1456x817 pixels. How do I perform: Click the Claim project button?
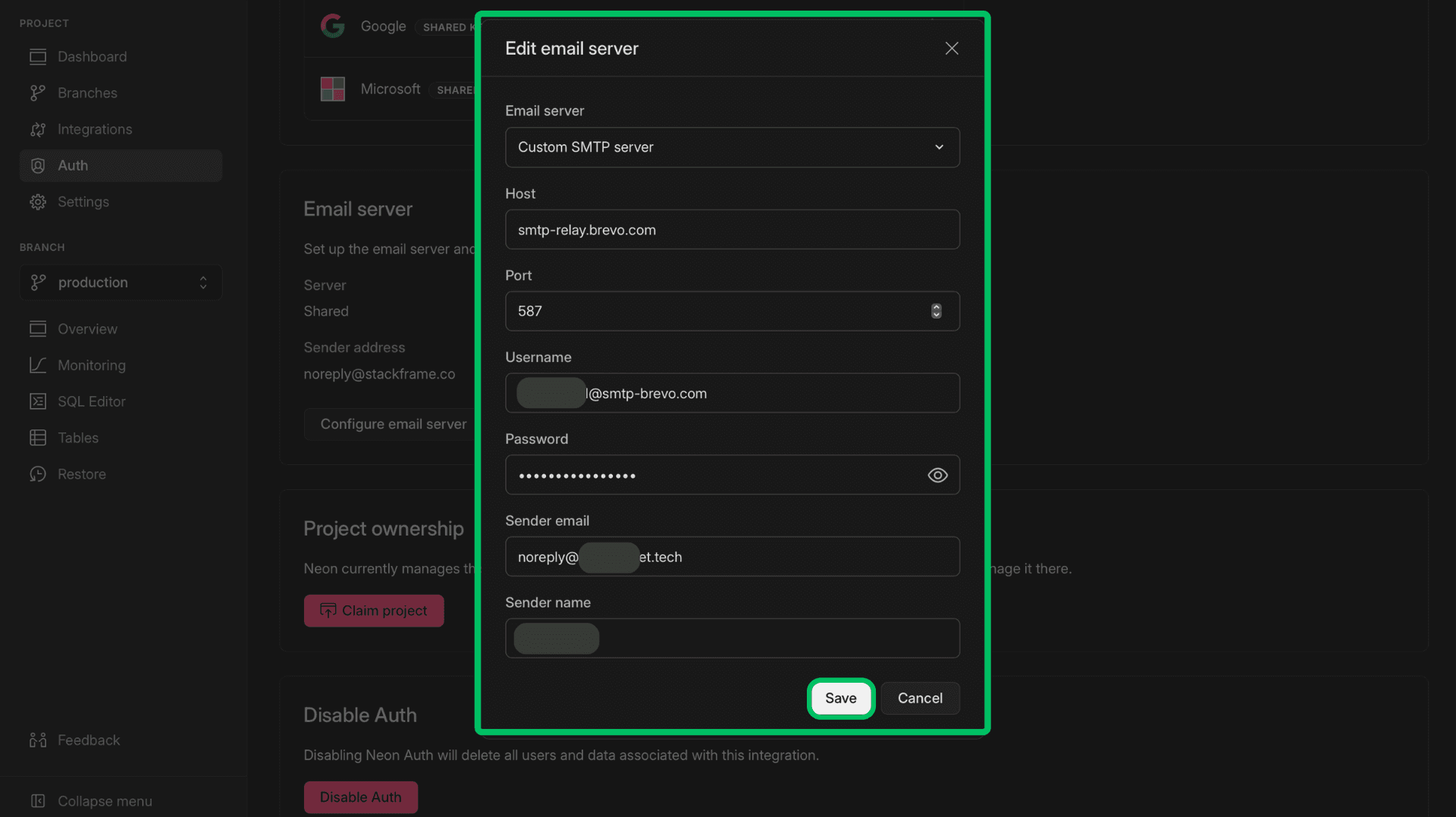tap(373, 611)
